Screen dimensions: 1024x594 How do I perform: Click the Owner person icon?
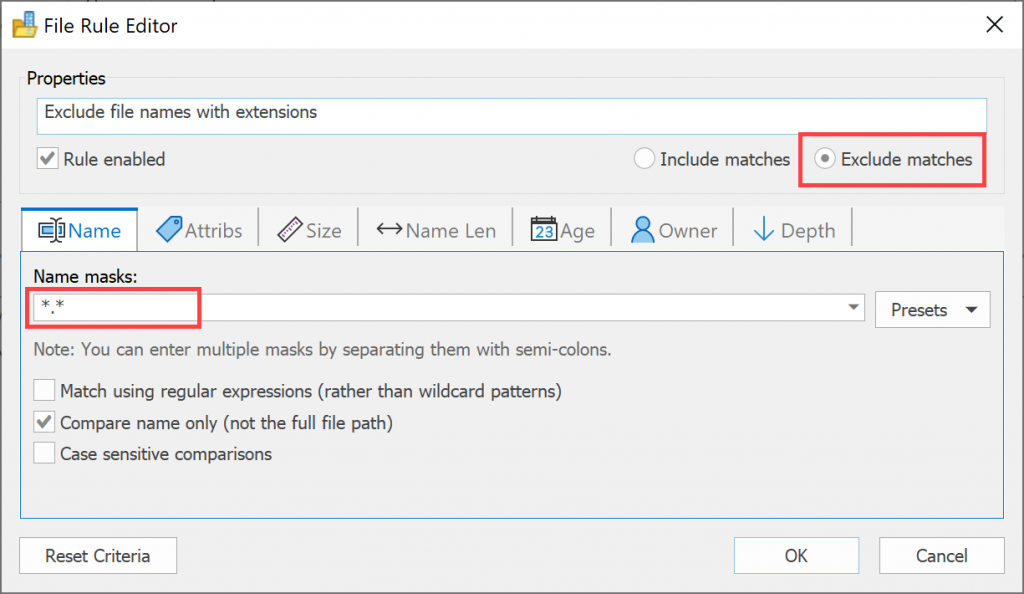(643, 230)
